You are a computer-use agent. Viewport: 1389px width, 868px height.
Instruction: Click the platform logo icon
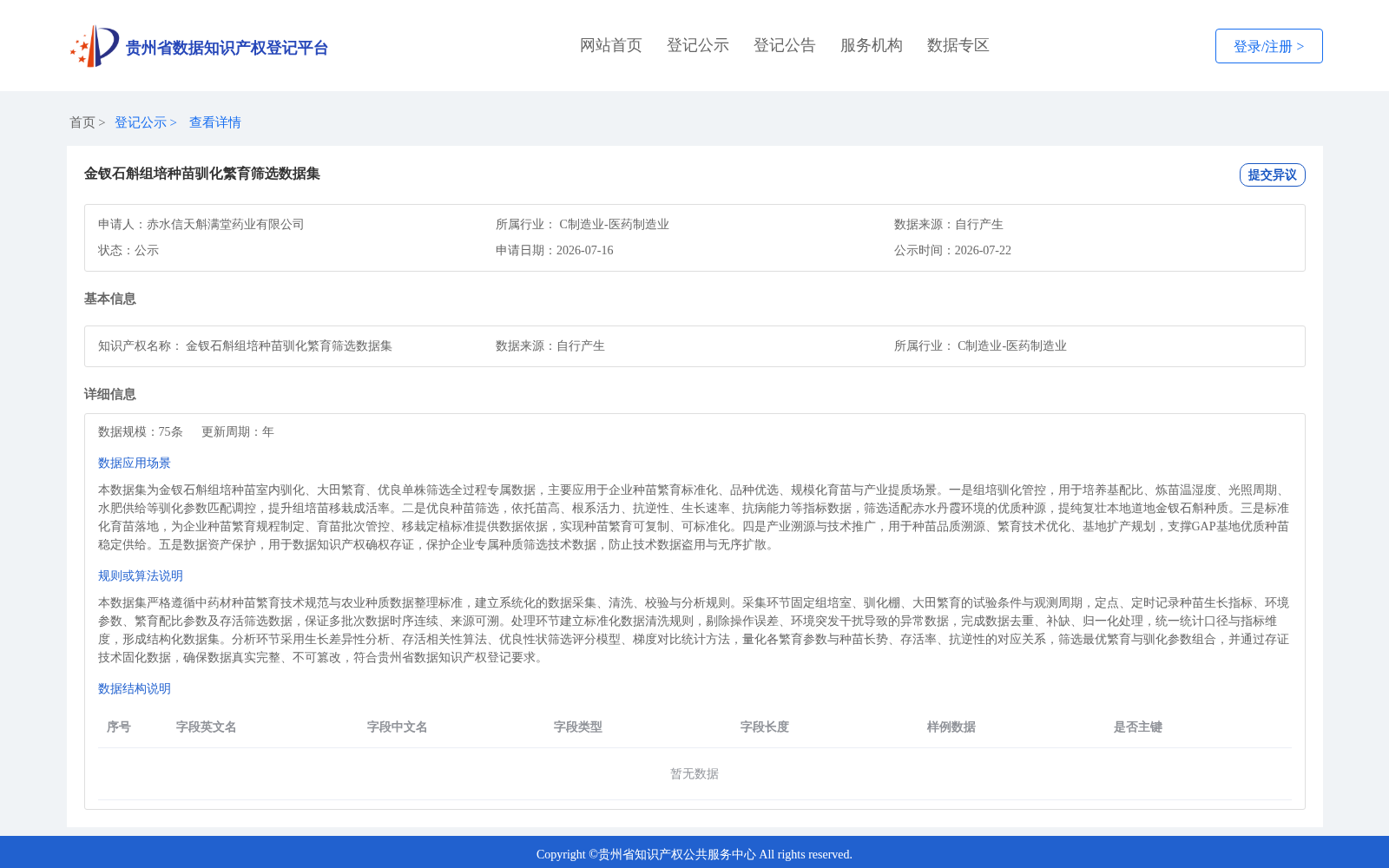95,46
